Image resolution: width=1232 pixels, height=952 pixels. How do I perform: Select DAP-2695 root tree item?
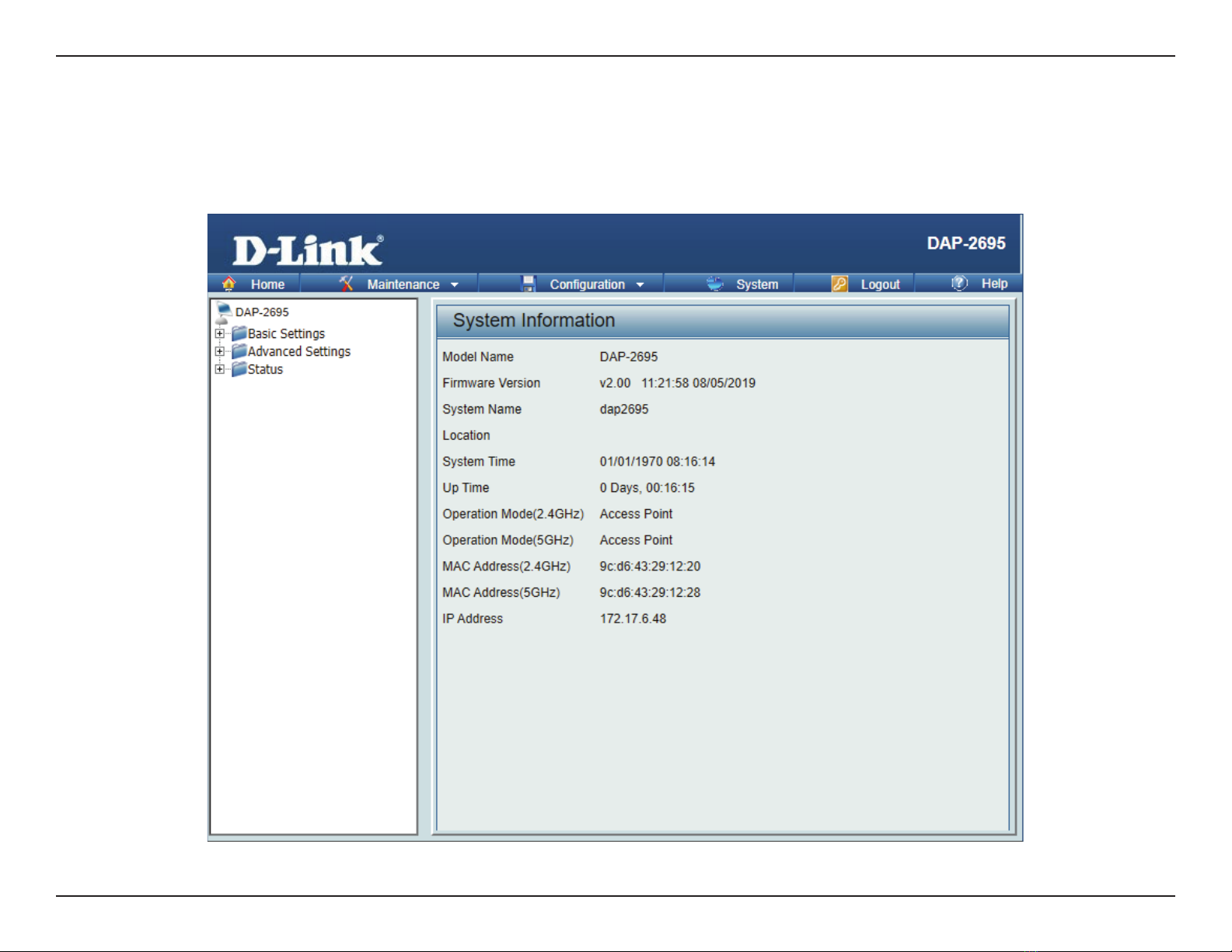[262, 312]
